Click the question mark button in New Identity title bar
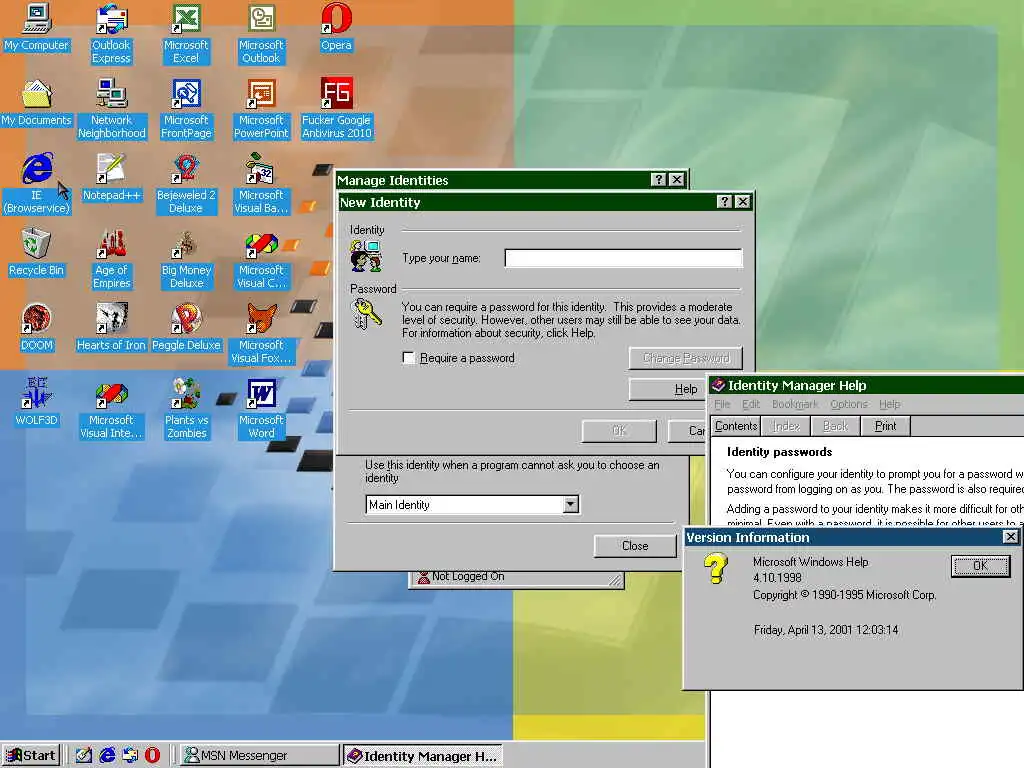This screenshot has height=768, width=1024. pyautogui.click(x=724, y=202)
